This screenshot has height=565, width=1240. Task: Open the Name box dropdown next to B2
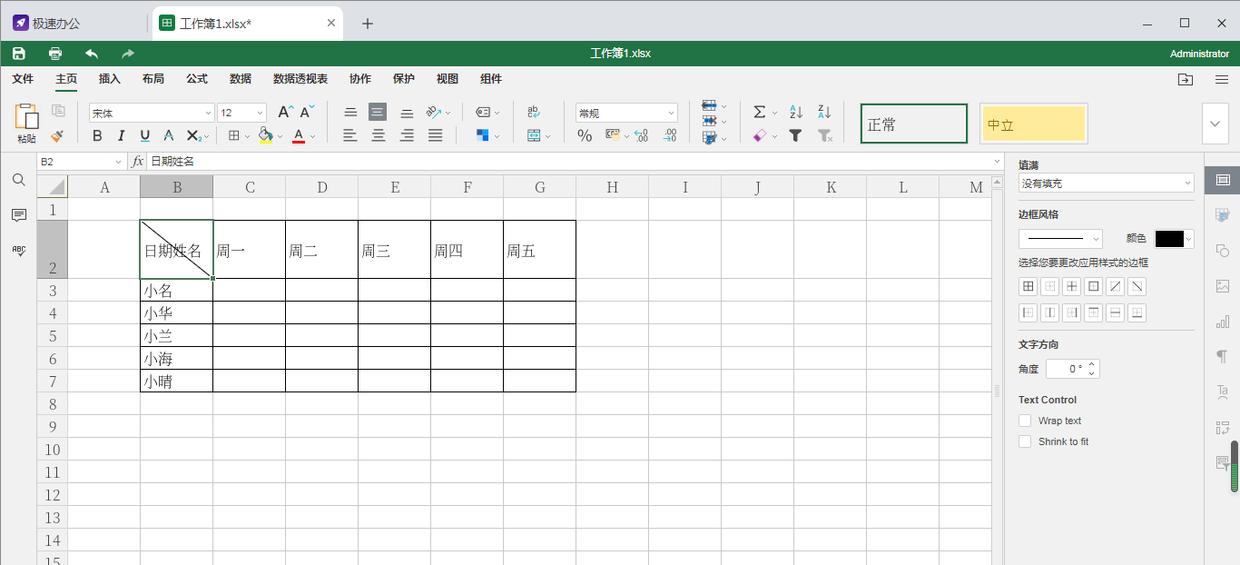click(118, 161)
